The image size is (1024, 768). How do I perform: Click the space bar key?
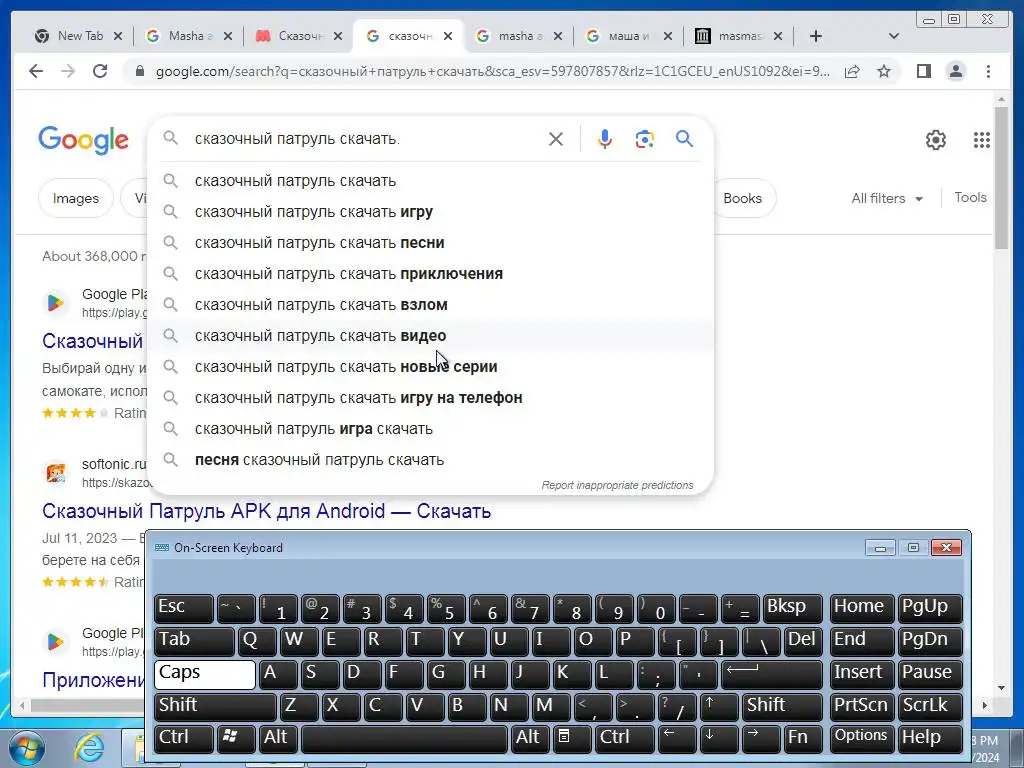pyautogui.click(x=404, y=737)
